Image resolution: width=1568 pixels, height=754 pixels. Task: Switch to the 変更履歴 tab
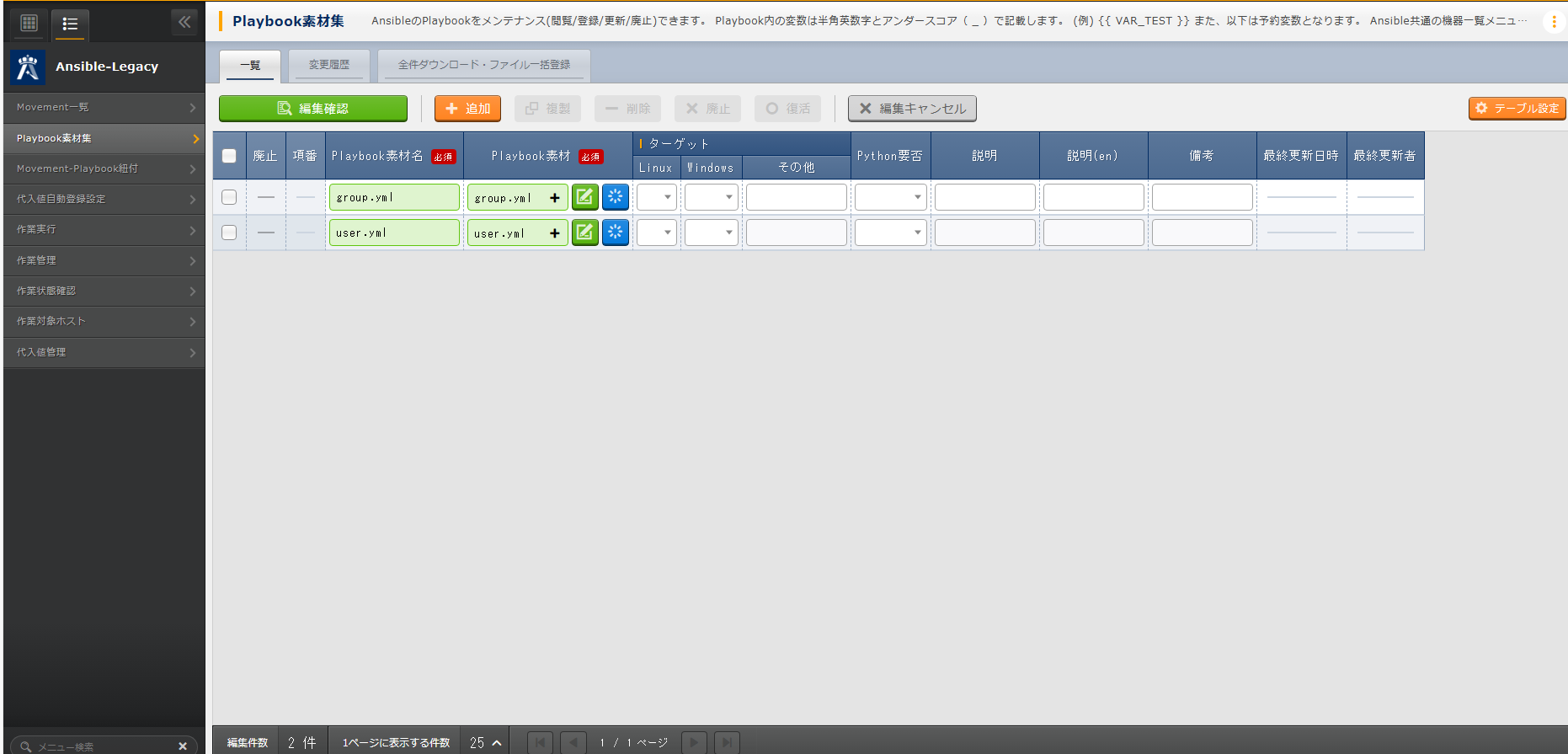tap(328, 65)
